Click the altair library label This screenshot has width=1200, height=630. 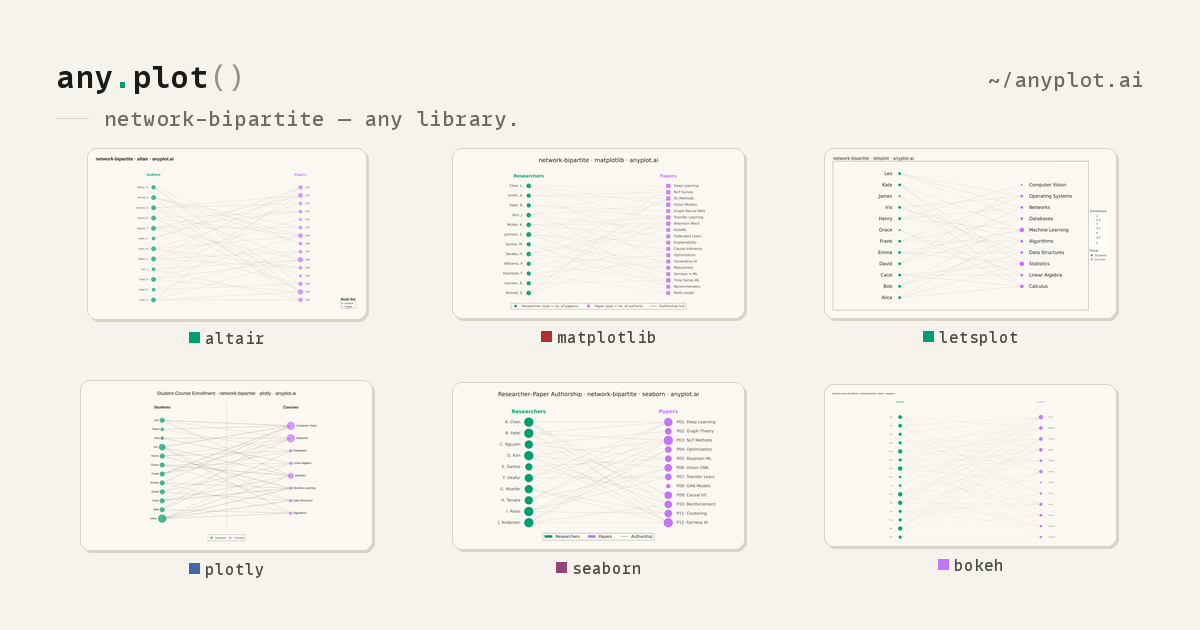click(235, 338)
